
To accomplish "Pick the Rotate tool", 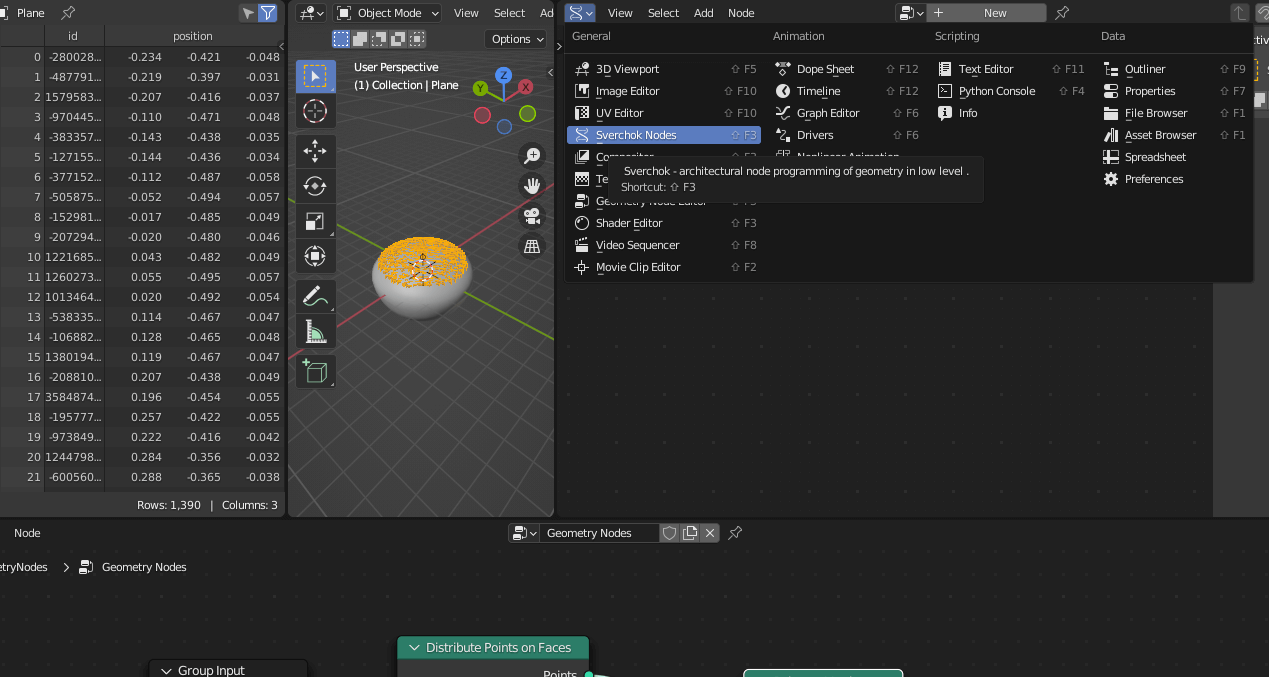I will pyautogui.click(x=315, y=186).
